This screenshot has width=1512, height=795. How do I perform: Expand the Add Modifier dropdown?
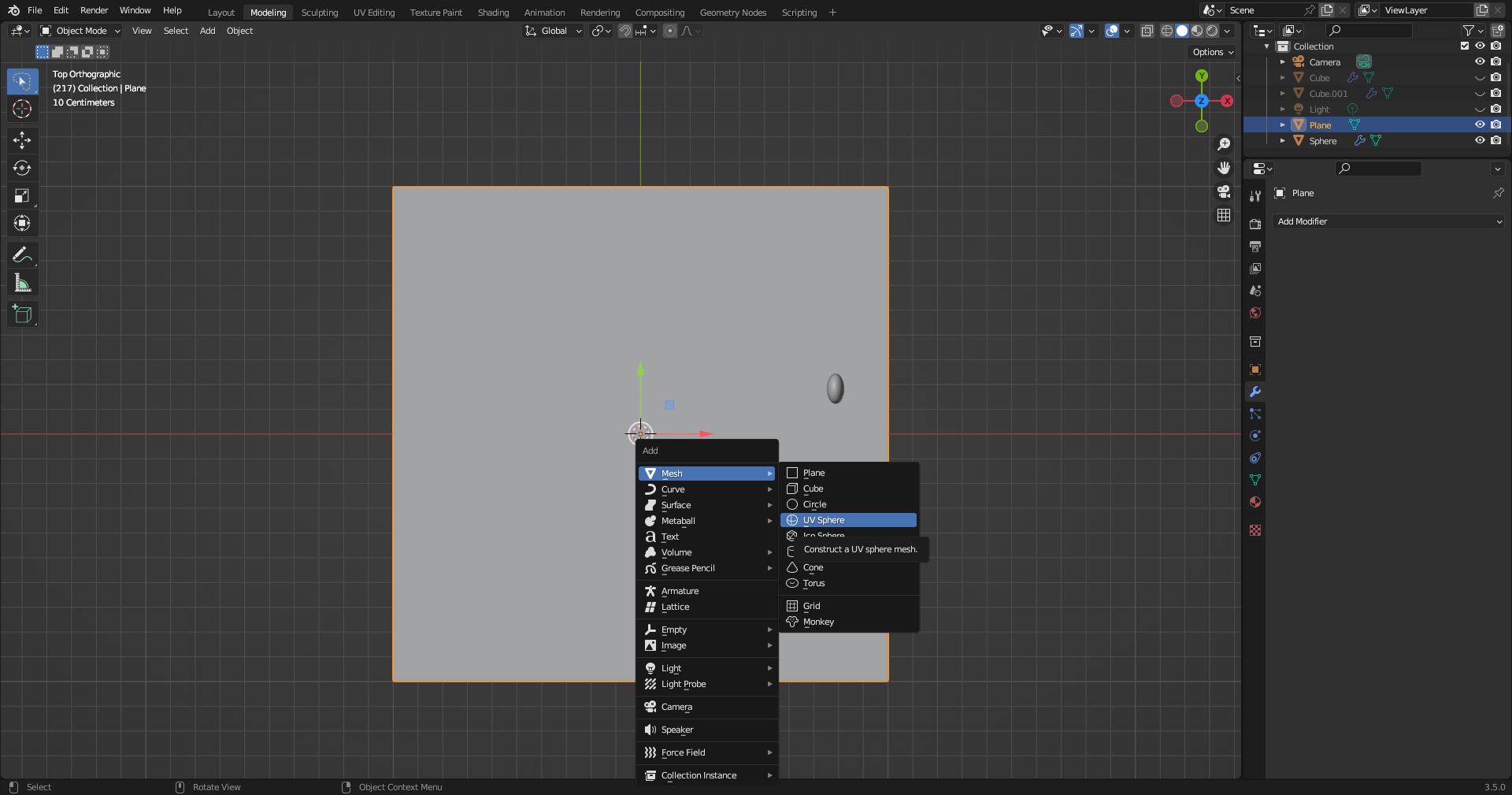pos(1388,221)
